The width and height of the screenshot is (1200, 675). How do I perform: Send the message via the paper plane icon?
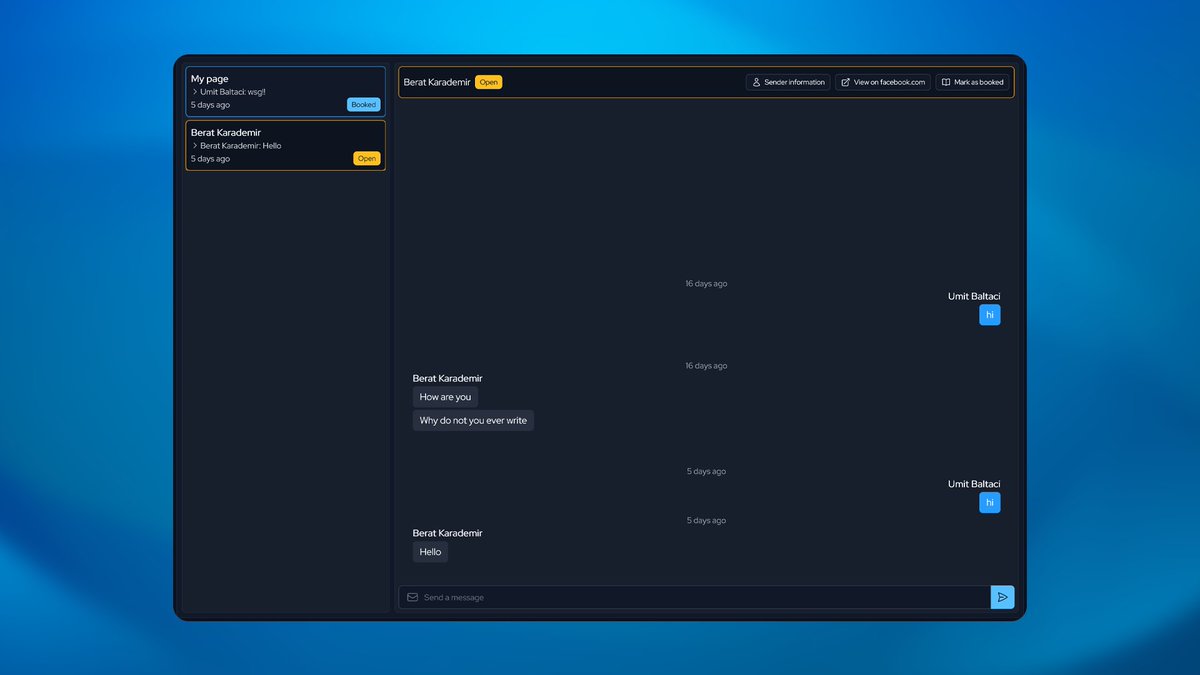tap(1002, 597)
